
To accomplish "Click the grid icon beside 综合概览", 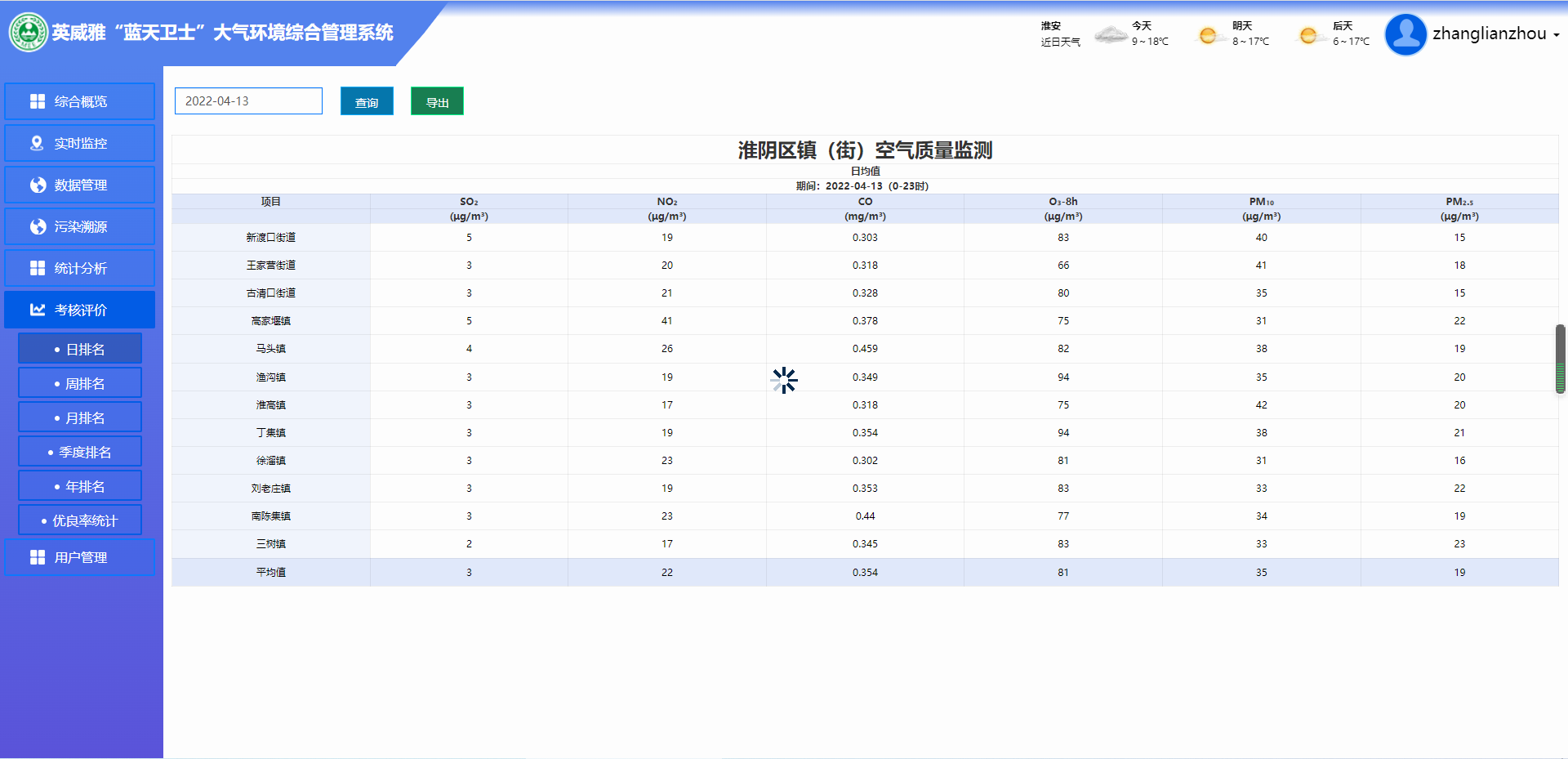I will [38, 101].
